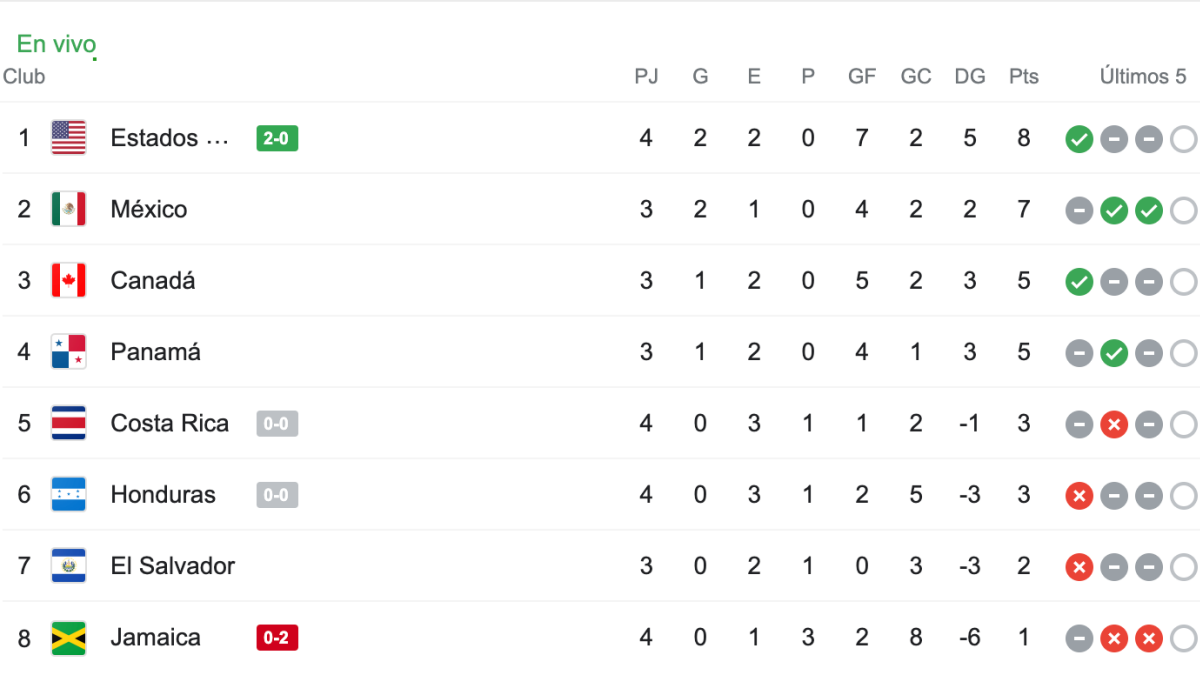Click Costa Rica's gray 0-0 score badge
This screenshot has width=1200, height=675.
pos(277,424)
